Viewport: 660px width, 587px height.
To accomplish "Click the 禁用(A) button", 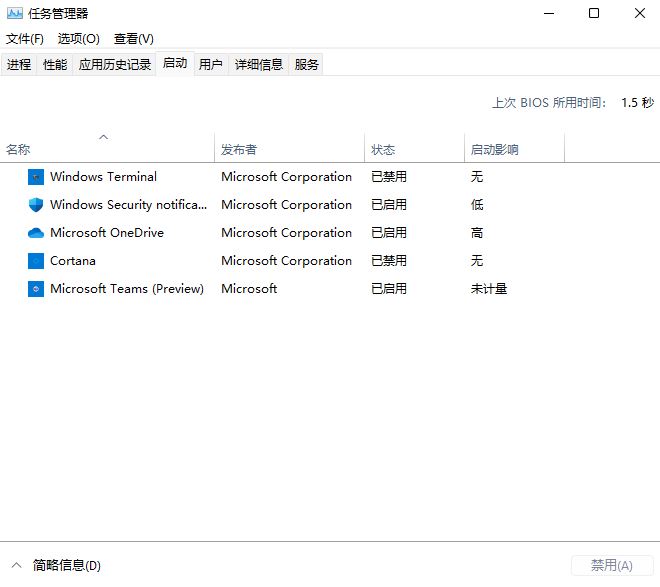I will click(612, 565).
